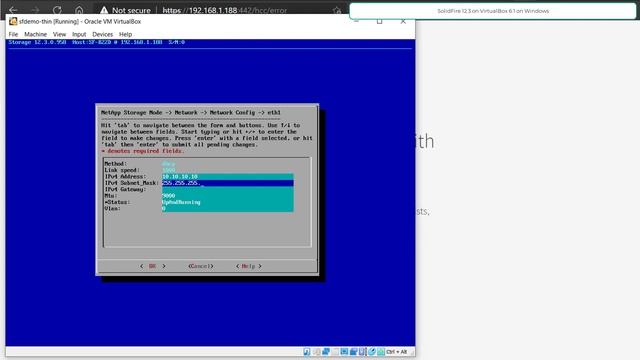640x360 pixels.
Task: Open the Input menu
Action: [x=79, y=34]
